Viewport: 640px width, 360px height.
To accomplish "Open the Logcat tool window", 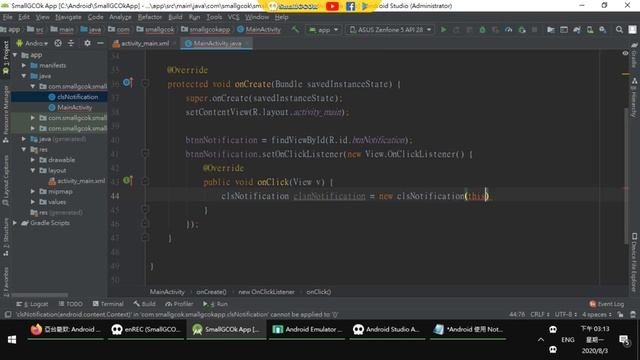I will pyautogui.click(x=32, y=304).
